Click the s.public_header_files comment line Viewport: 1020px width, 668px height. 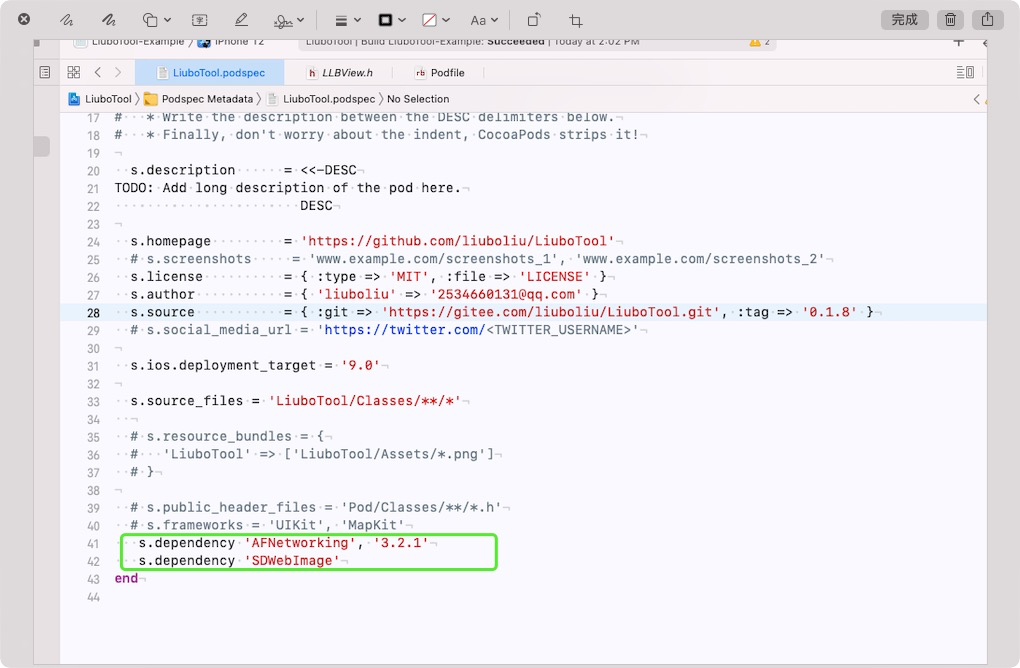click(x=315, y=507)
